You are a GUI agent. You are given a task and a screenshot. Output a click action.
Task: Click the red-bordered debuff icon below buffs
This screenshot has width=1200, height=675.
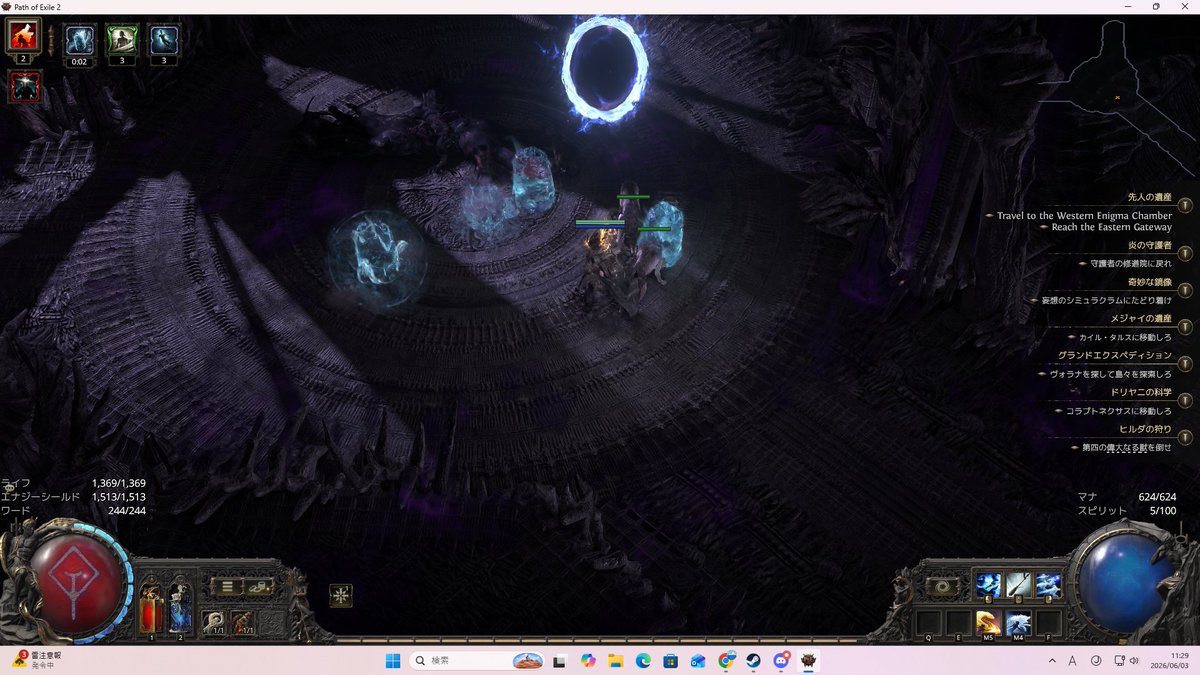23,87
